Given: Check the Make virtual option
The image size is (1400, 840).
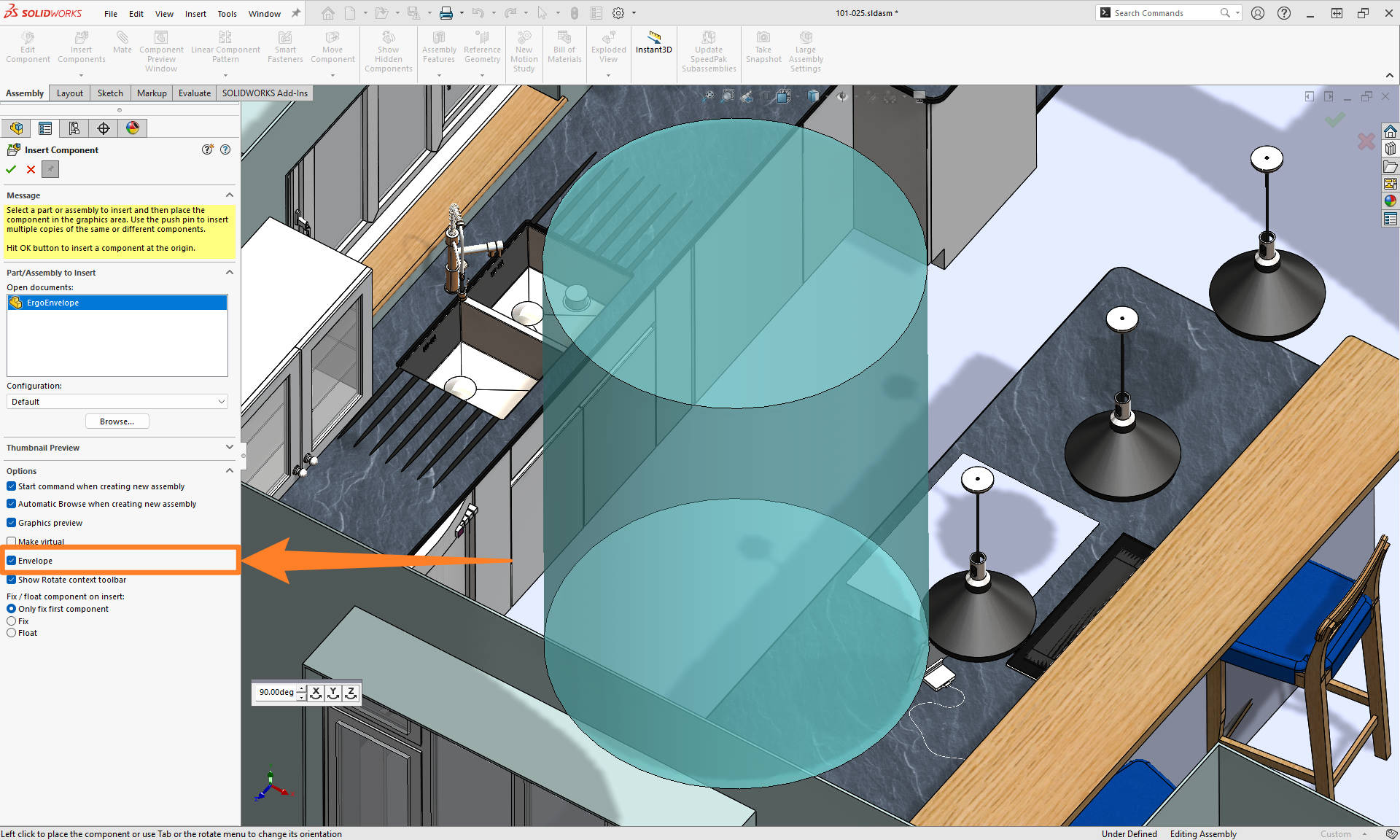Looking at the screenshot, I should click(11, 541).
